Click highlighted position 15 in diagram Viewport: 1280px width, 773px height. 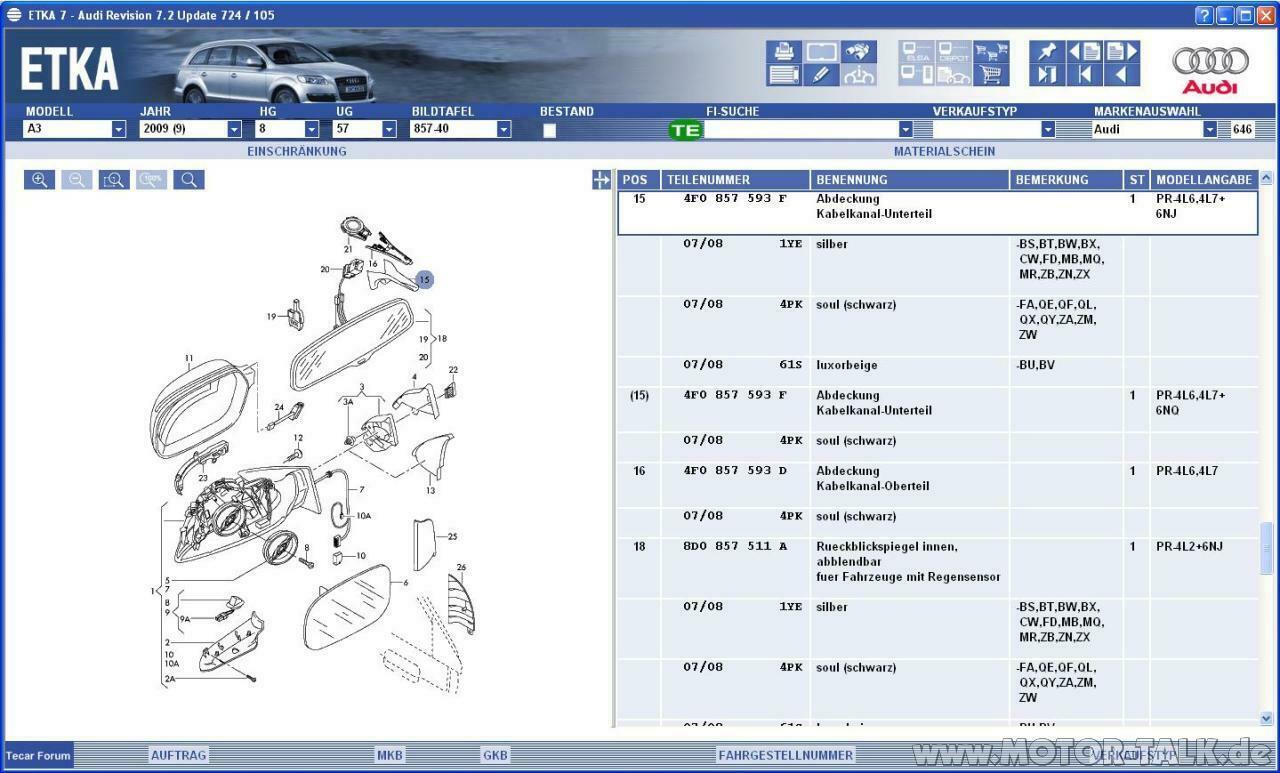[x=424, y=280]
